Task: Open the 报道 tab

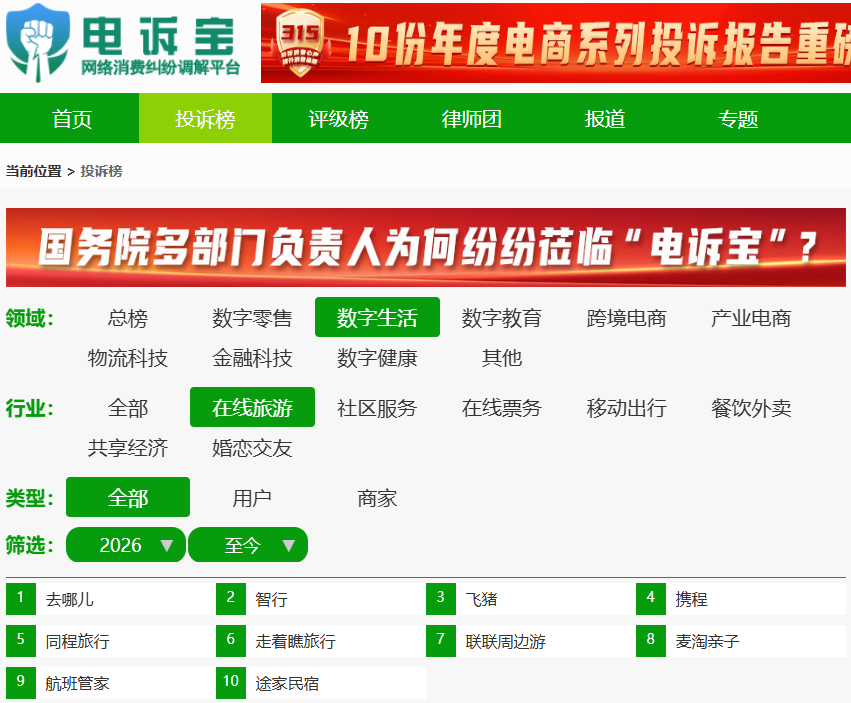Action: click(605, 118)
